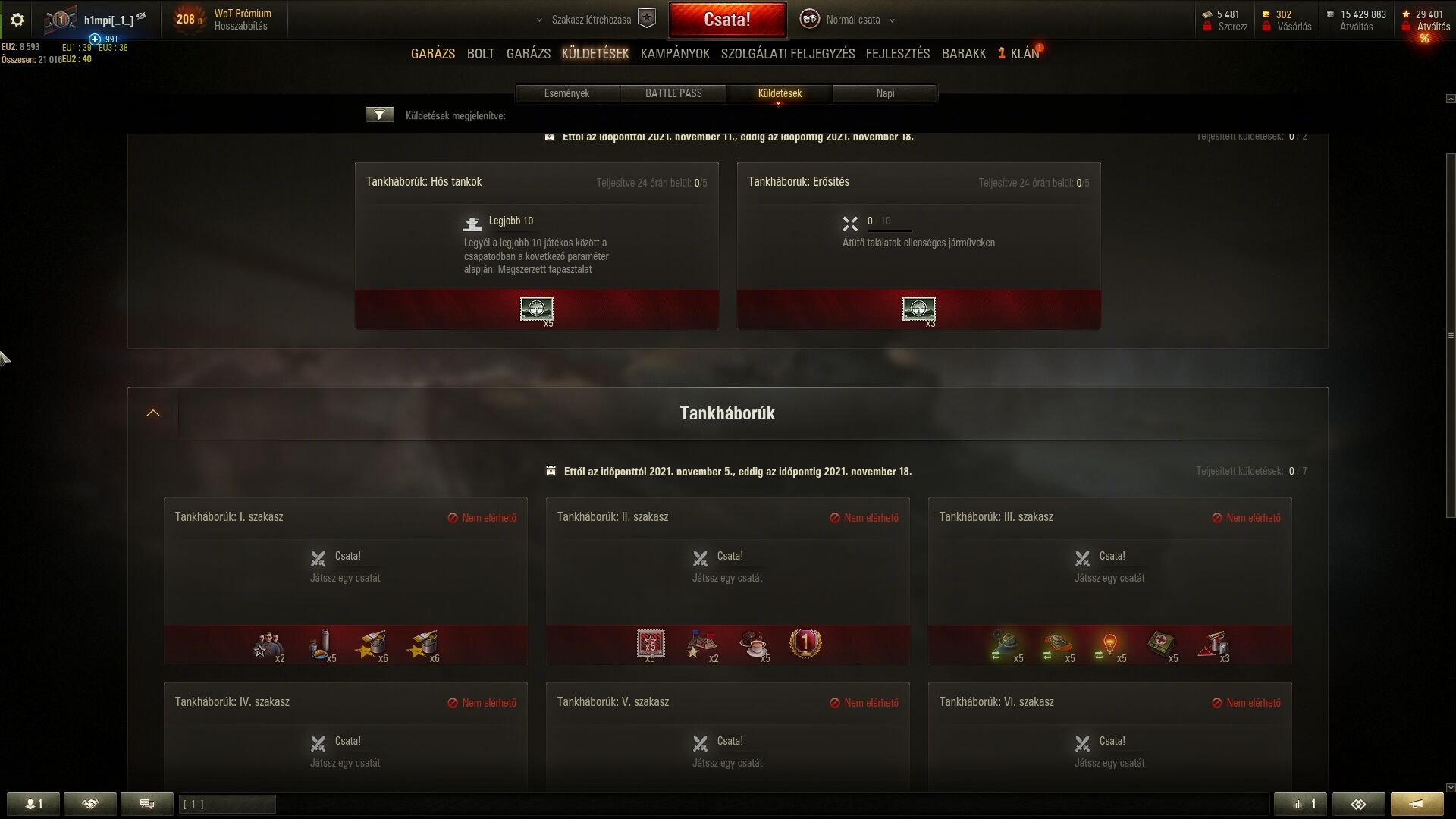Screen dimensions: 1456x819
Task: Open the contacts handshake icon in bottom bar
Action: pos(90,804)
